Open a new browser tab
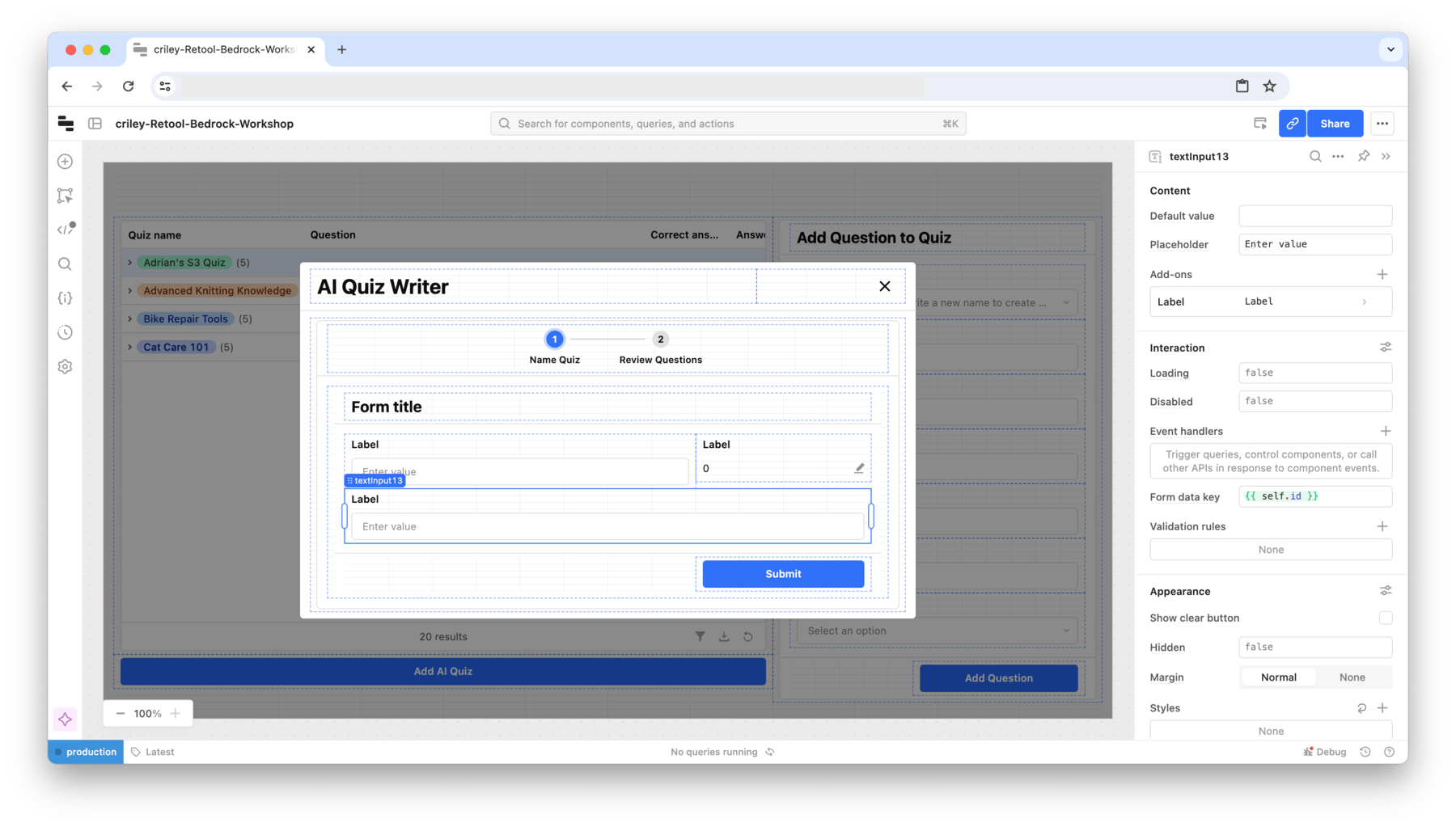This screenshot has height=827, width=1456. tap(342, 49)
